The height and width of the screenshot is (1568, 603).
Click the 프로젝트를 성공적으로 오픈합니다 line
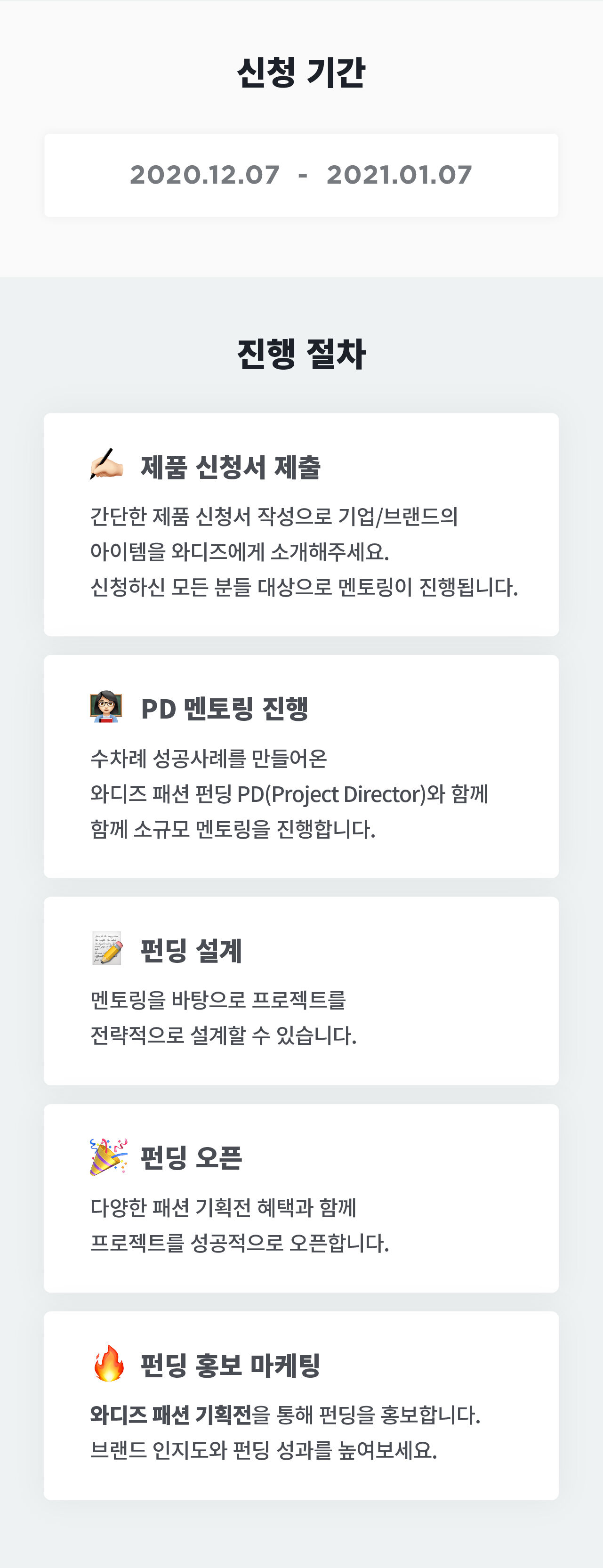(239, 1242)
